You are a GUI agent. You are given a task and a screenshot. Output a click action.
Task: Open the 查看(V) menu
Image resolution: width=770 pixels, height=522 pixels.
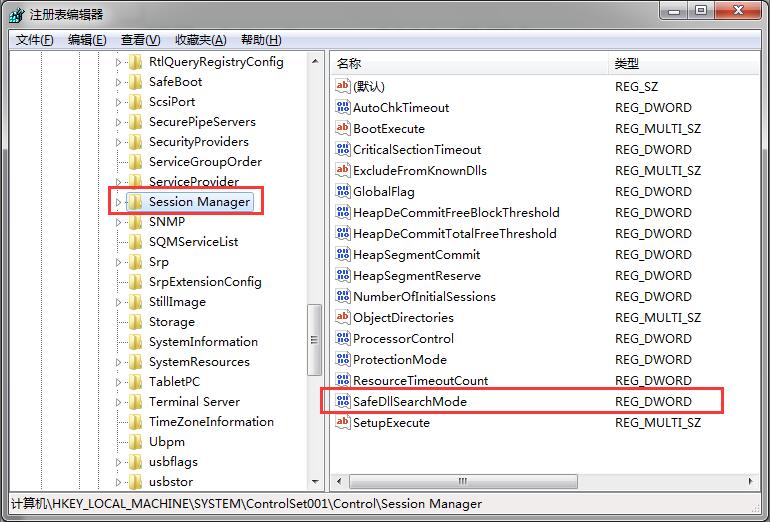140,40
